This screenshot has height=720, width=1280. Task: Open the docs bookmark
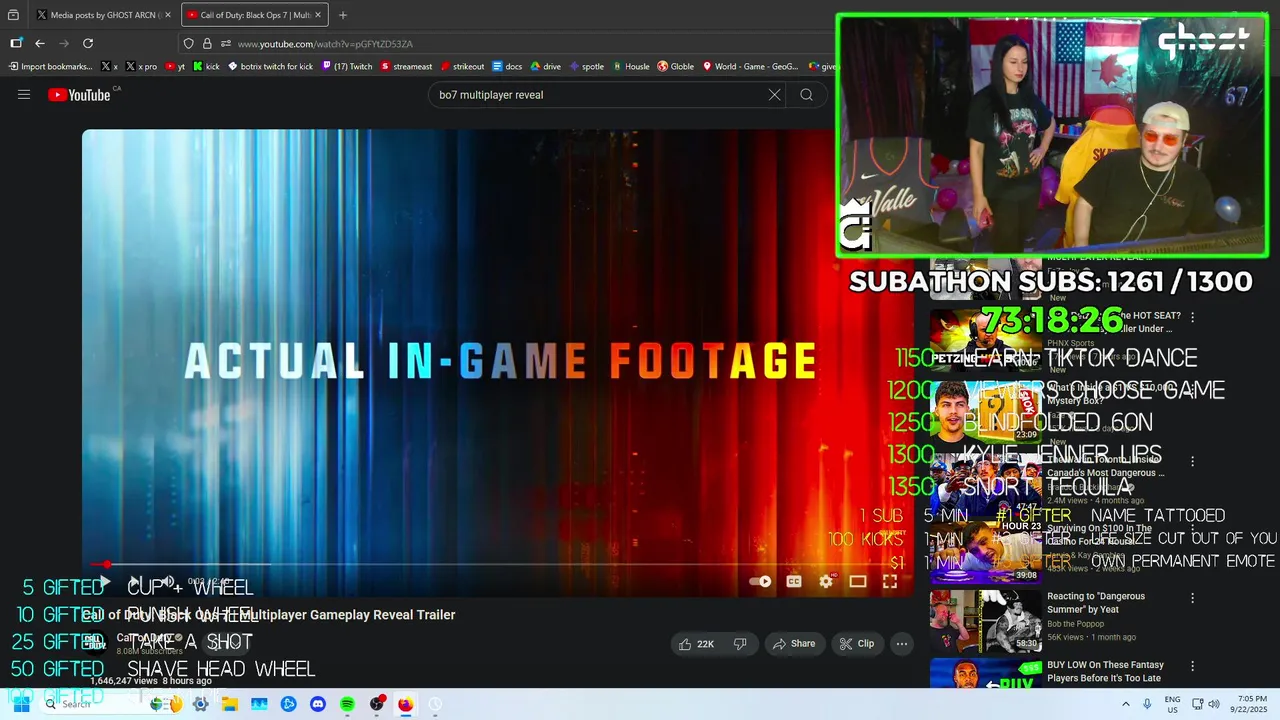pos(507,67)
